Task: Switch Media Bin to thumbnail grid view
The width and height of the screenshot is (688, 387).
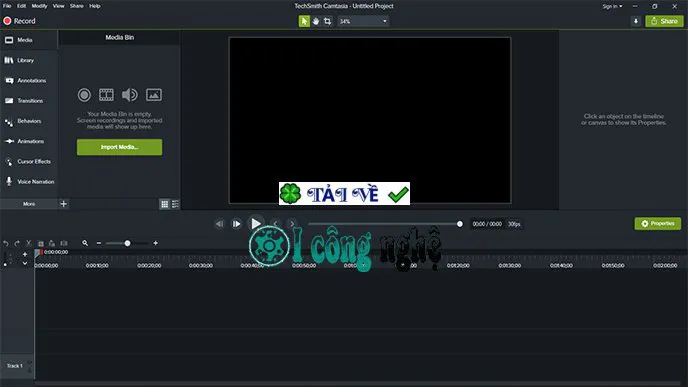Action: tap(165, 204)
